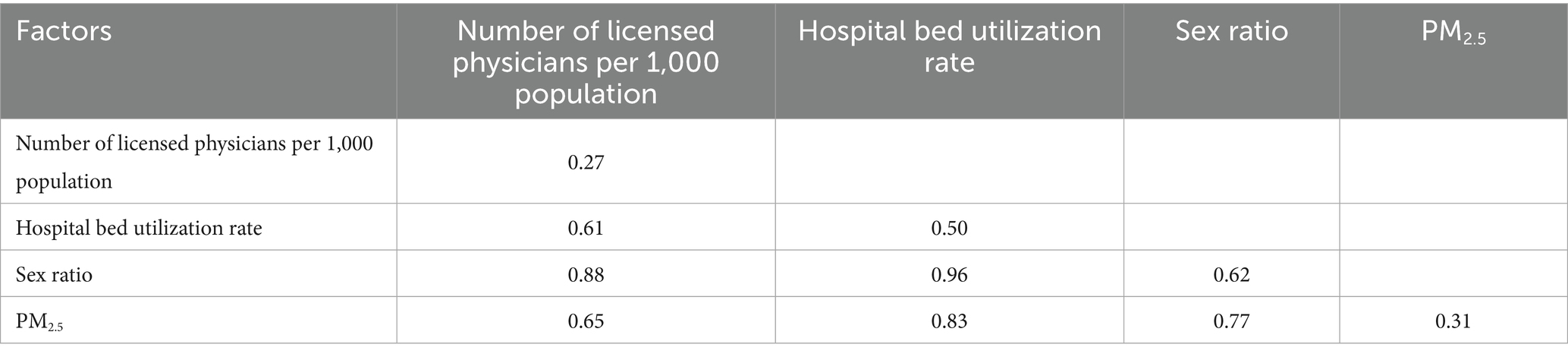Click the cell containing 0.83
The width and height of the screenshot is (1568, 357).
coord(949,321)
